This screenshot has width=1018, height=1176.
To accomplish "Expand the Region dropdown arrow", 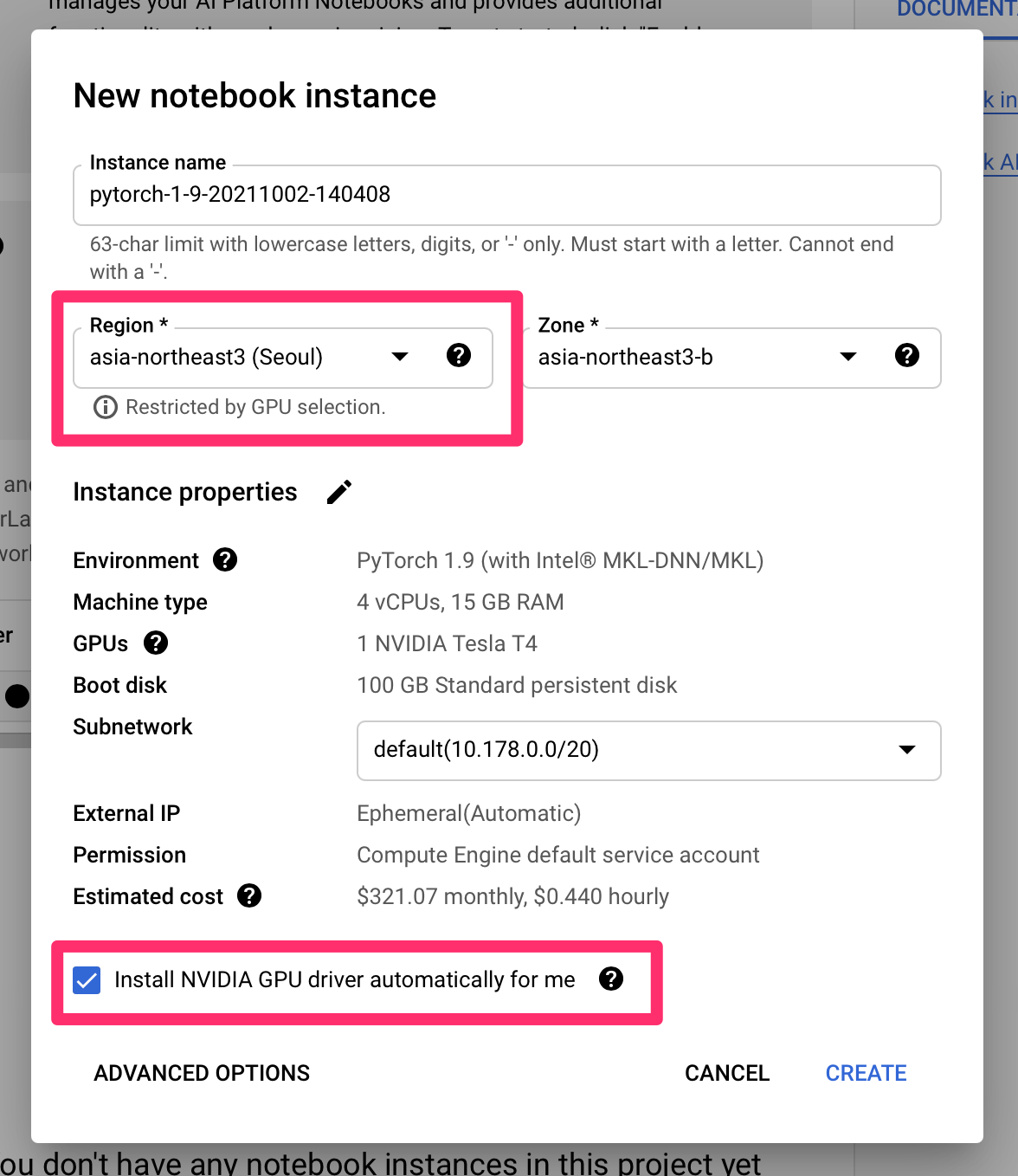I will (400, 357).
